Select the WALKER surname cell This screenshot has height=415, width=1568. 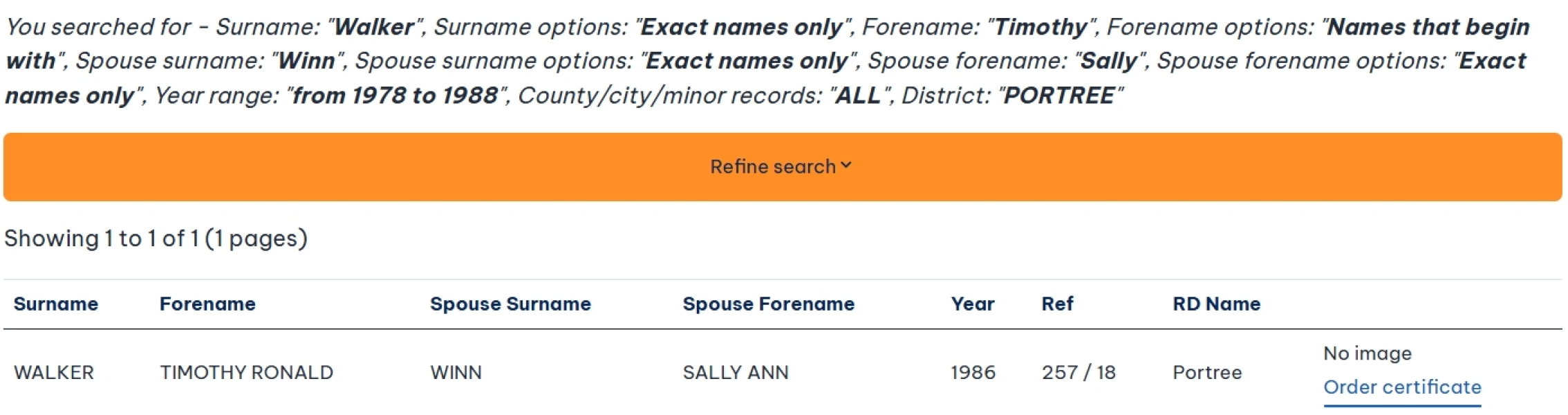[x=54, y=373]
